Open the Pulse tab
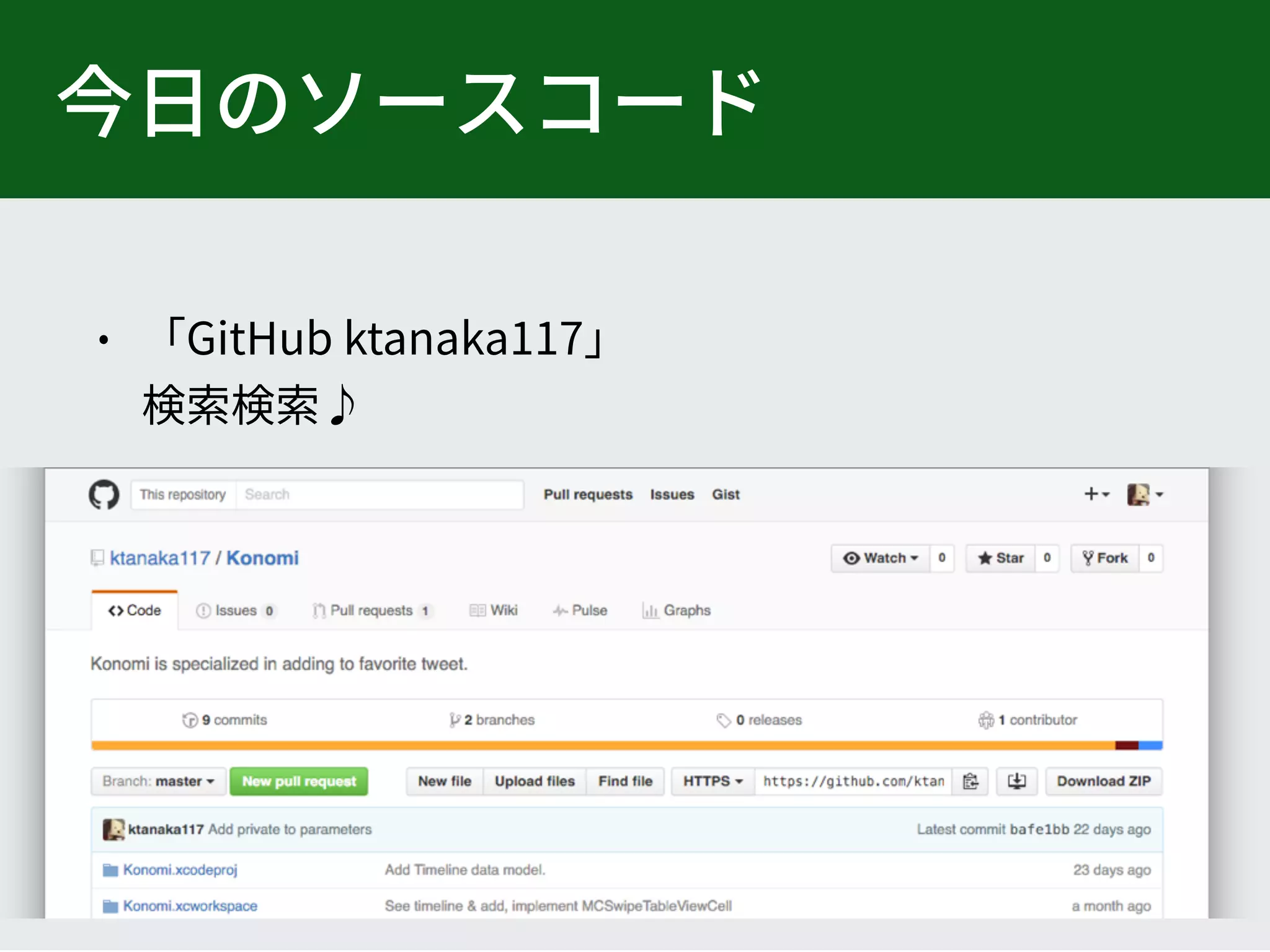 pos(580,611)
